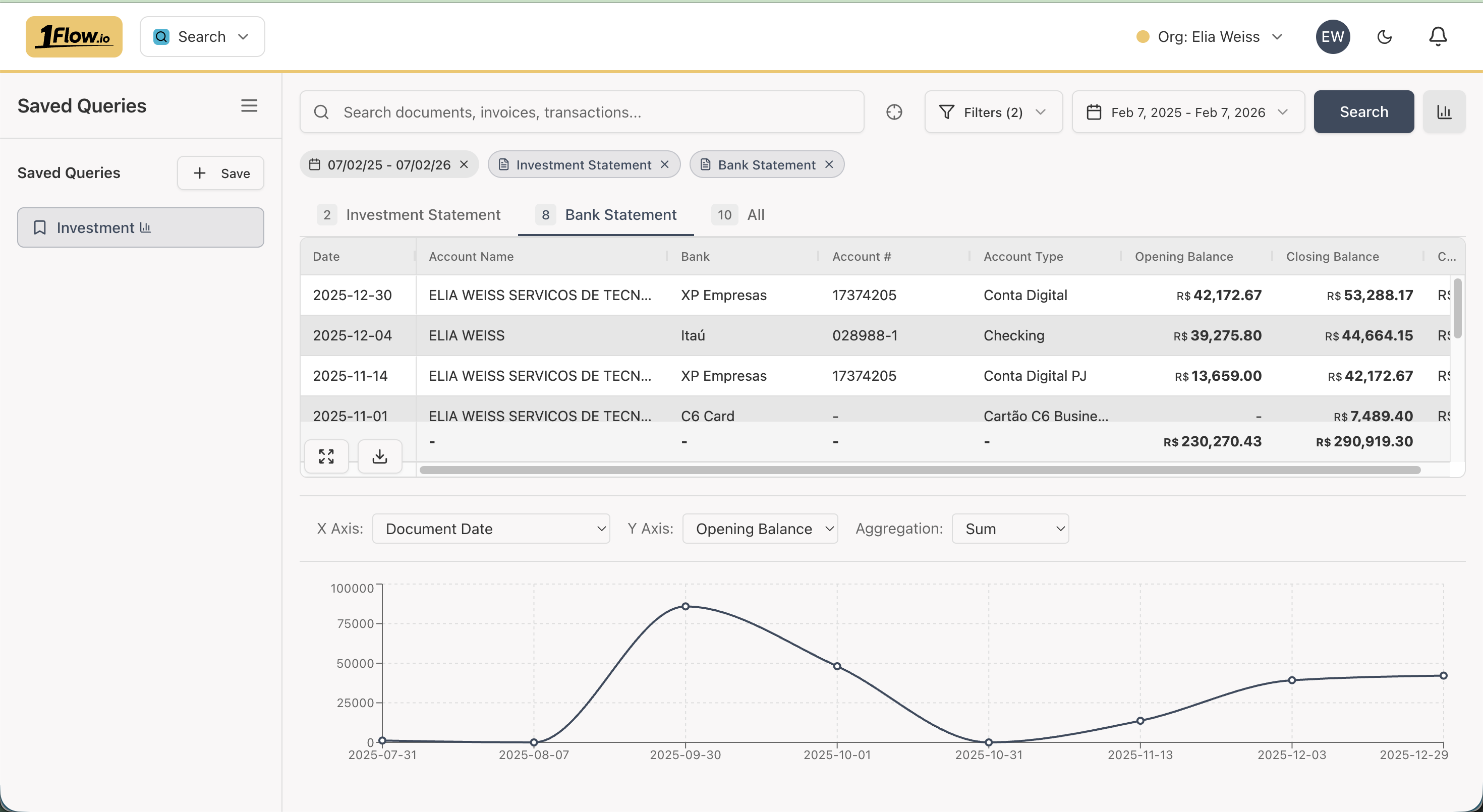
Task: Save the current query
Action: 220,172
